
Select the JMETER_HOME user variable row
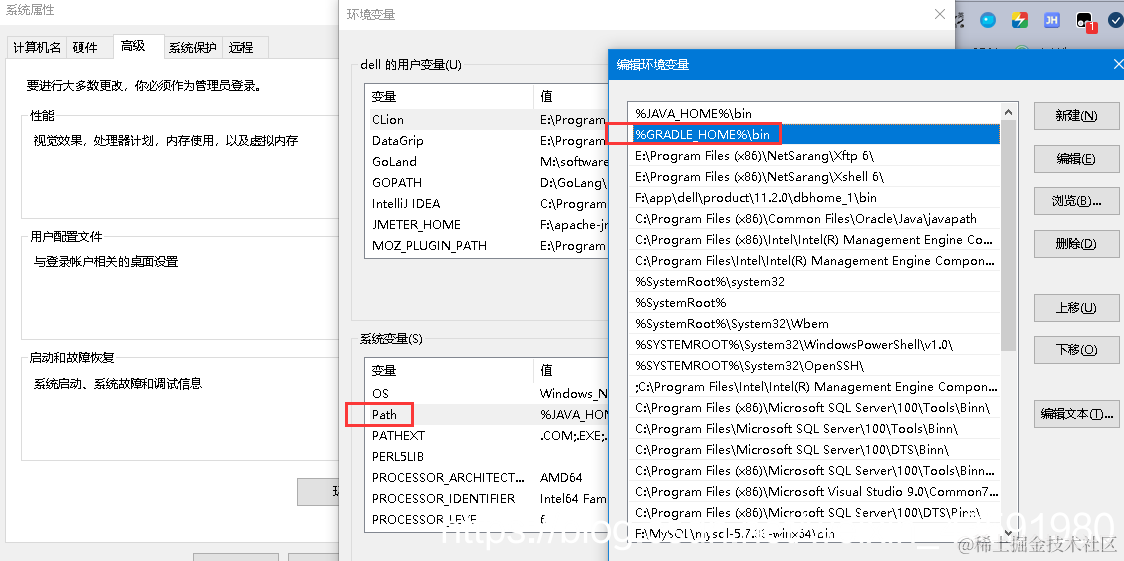click(x=487, y=224)
